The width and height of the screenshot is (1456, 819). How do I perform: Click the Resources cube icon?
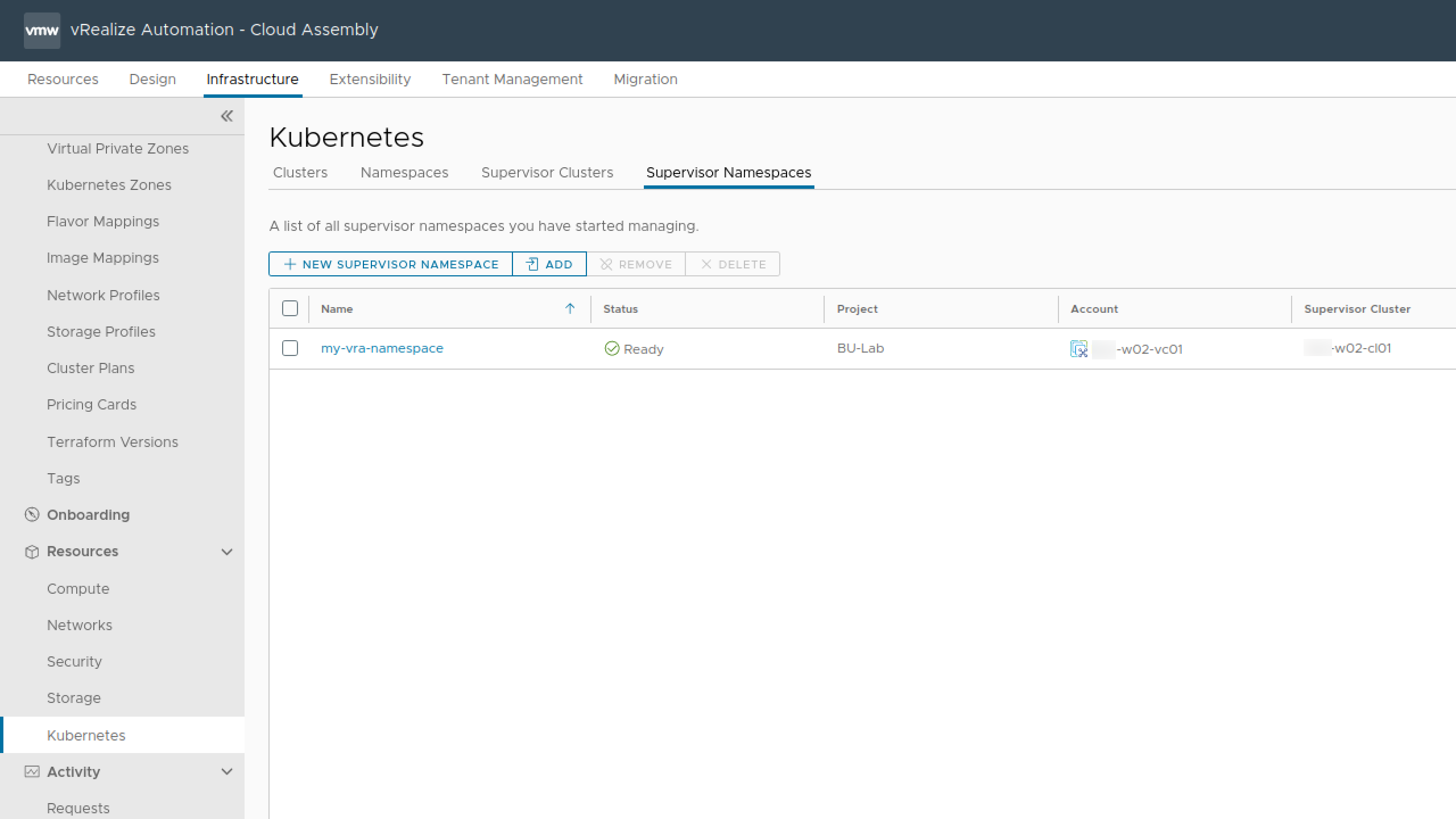pyautogui.click(x=32, y=552)
